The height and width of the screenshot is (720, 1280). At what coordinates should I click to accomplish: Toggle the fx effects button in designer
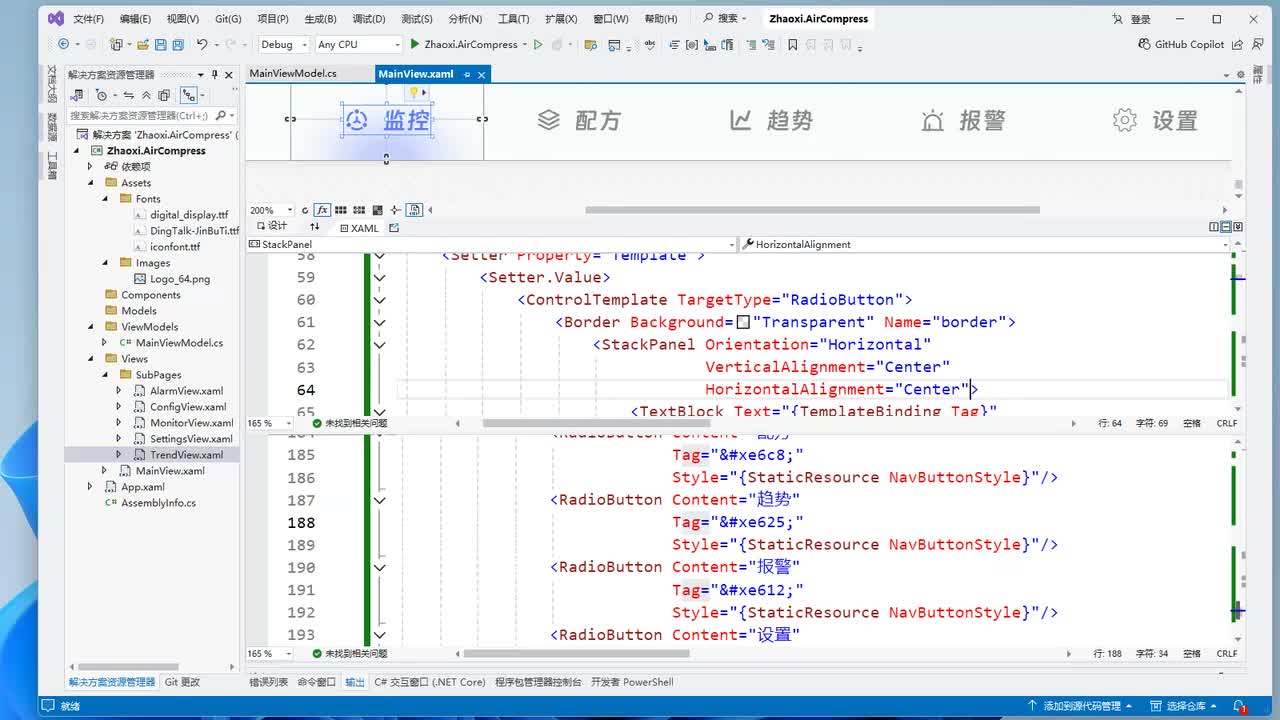pos(323,210)
